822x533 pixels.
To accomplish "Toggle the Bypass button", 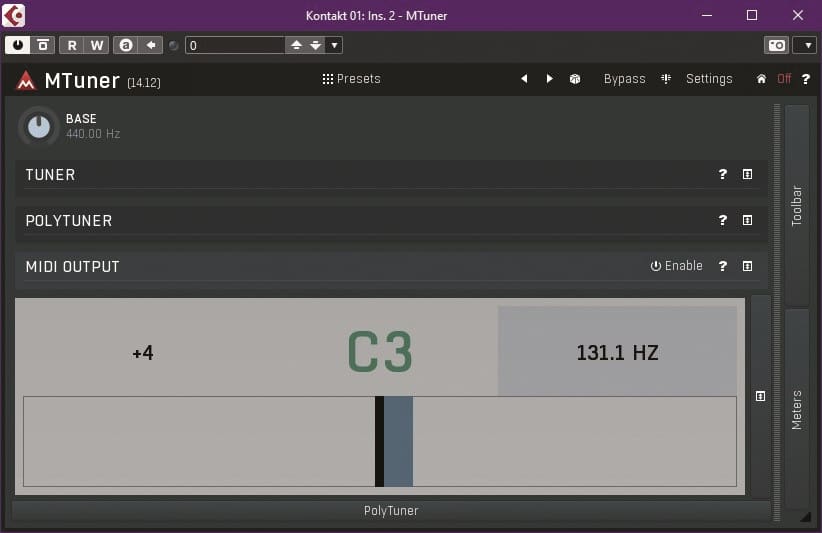I will pos(624,79).
